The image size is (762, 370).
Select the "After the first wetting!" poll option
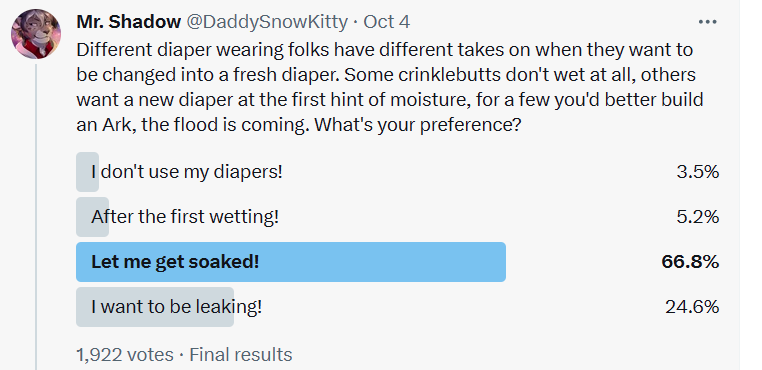pyautogui.click(x=397, y=217)
